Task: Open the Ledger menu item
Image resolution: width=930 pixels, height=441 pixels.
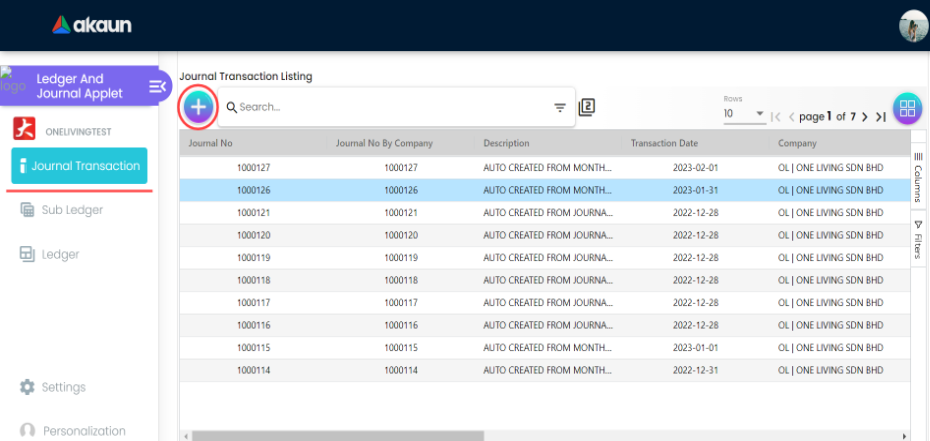Action: point(60,254)
